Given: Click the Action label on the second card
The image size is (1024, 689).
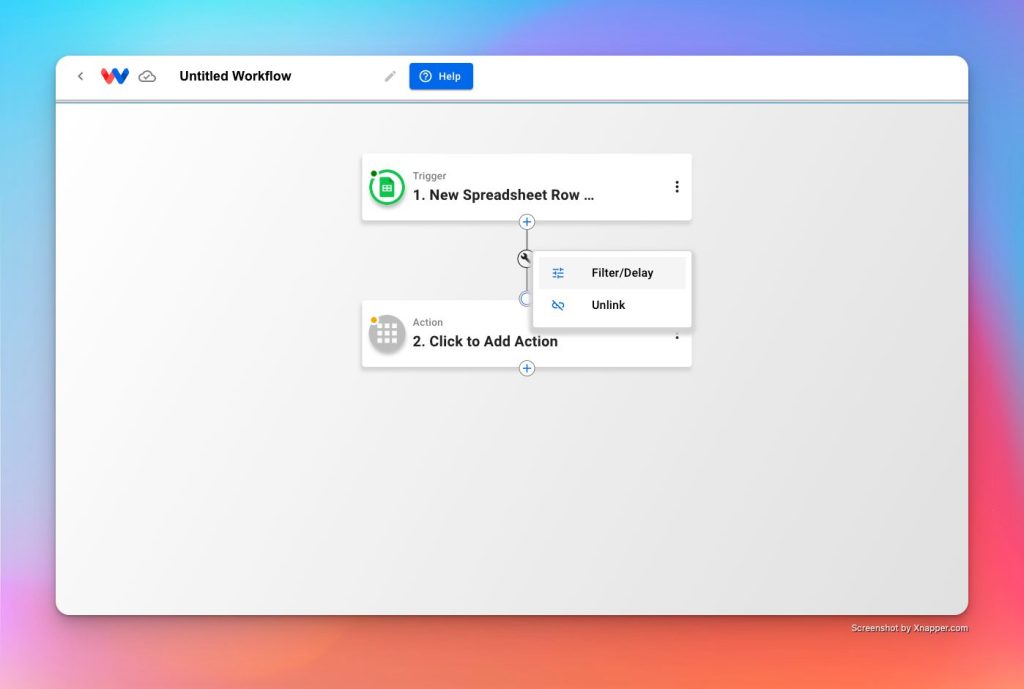Looking at the screenshot, I should 428,322.
